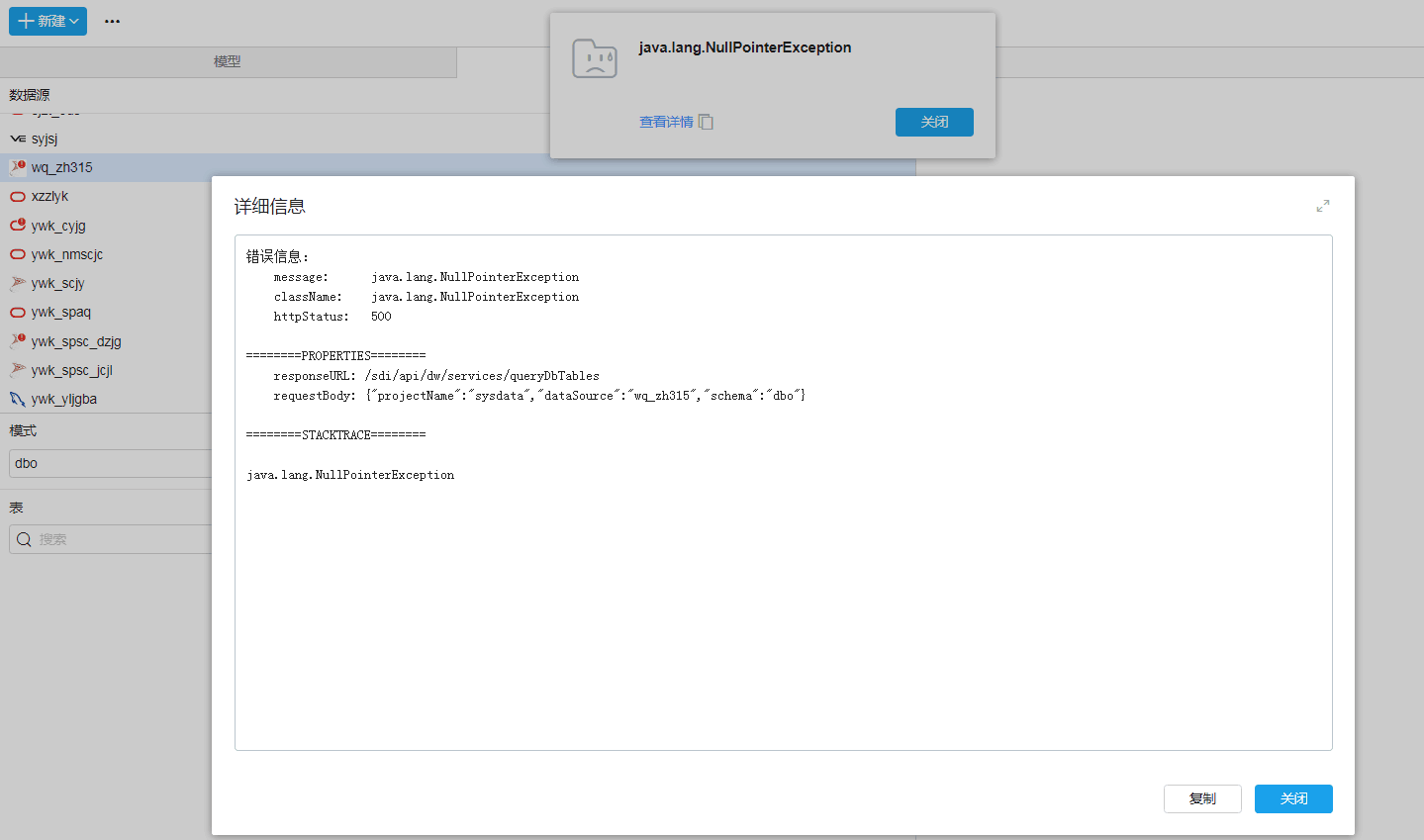Open the 新建 dropdown chevron
Screen dimensions: 1424x840
pos(74,22)
